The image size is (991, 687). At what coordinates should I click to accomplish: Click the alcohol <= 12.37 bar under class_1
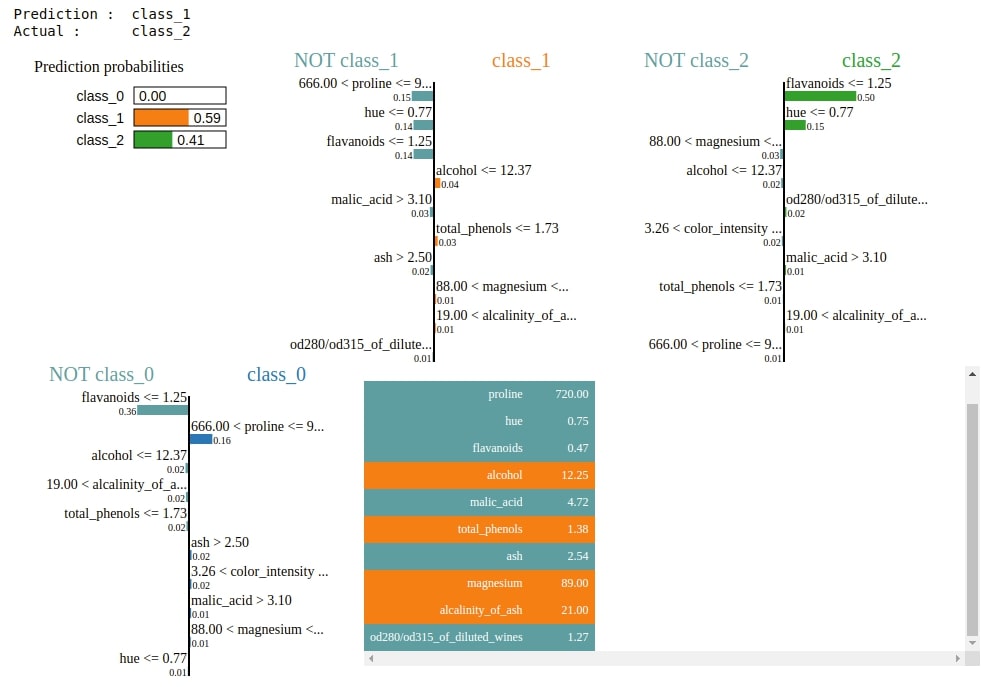click(x=439, y=183)
